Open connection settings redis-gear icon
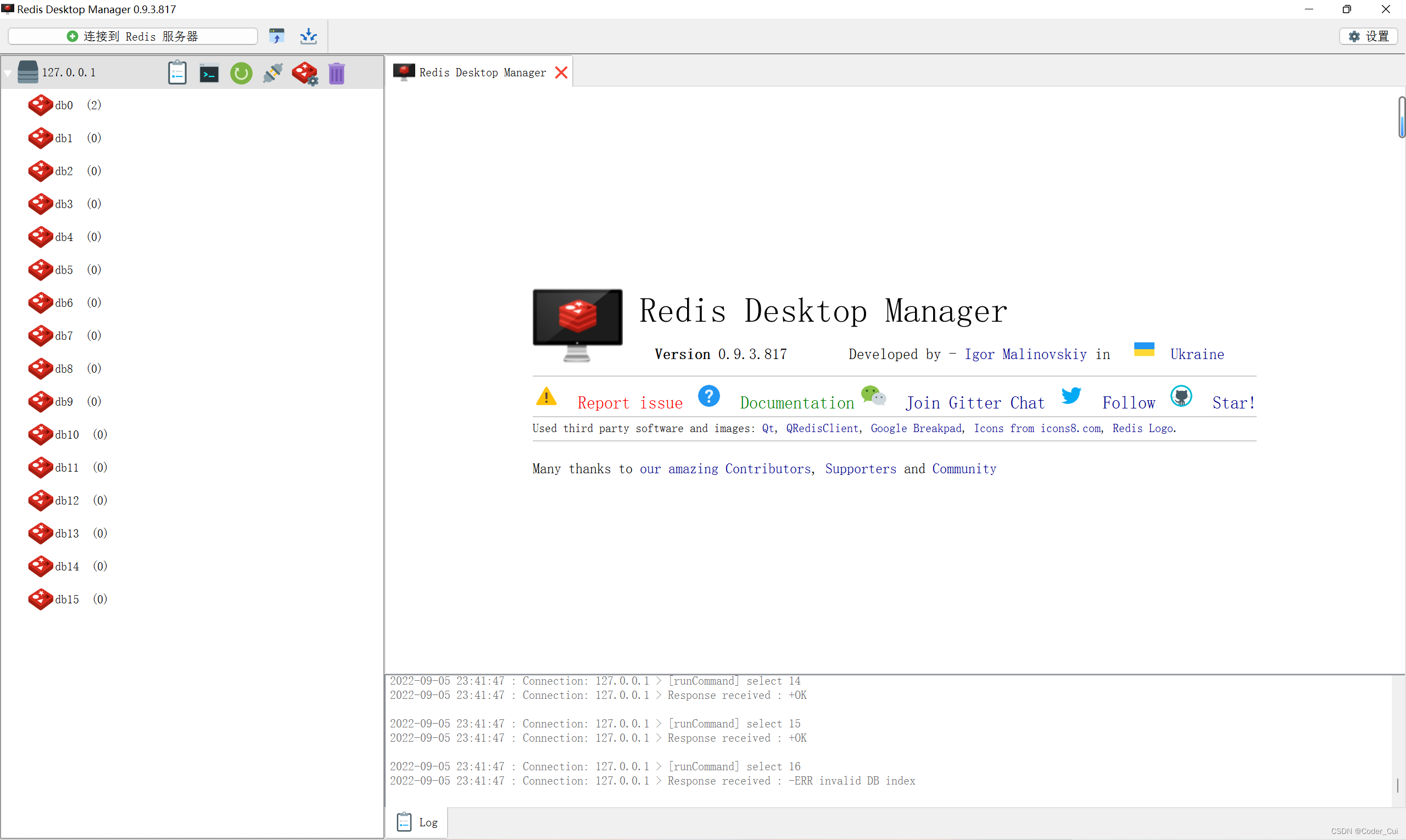Image resolution: width=1406 pixels, height=840 pixels. click(305, 74)
